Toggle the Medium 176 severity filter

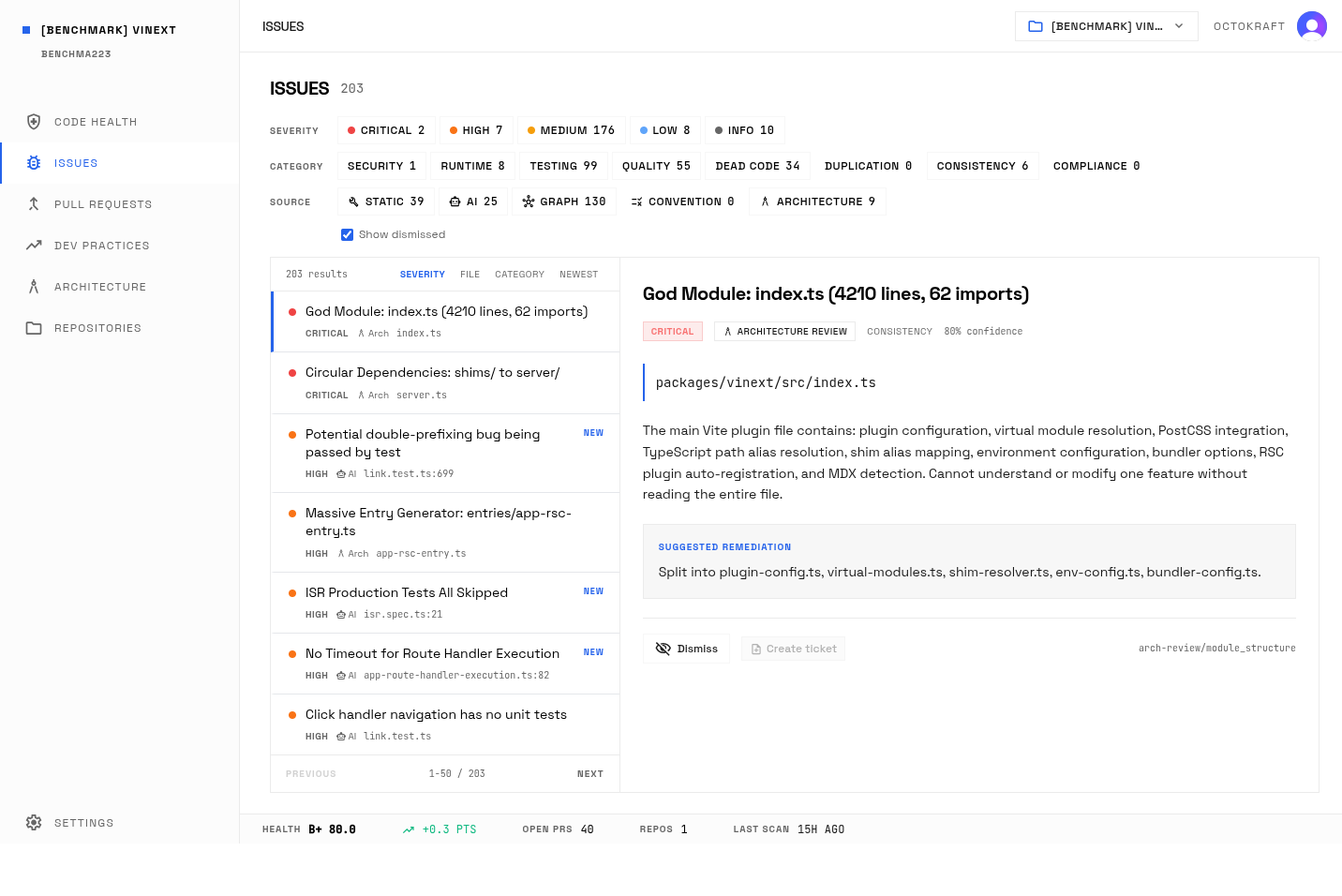pos(572,130)
